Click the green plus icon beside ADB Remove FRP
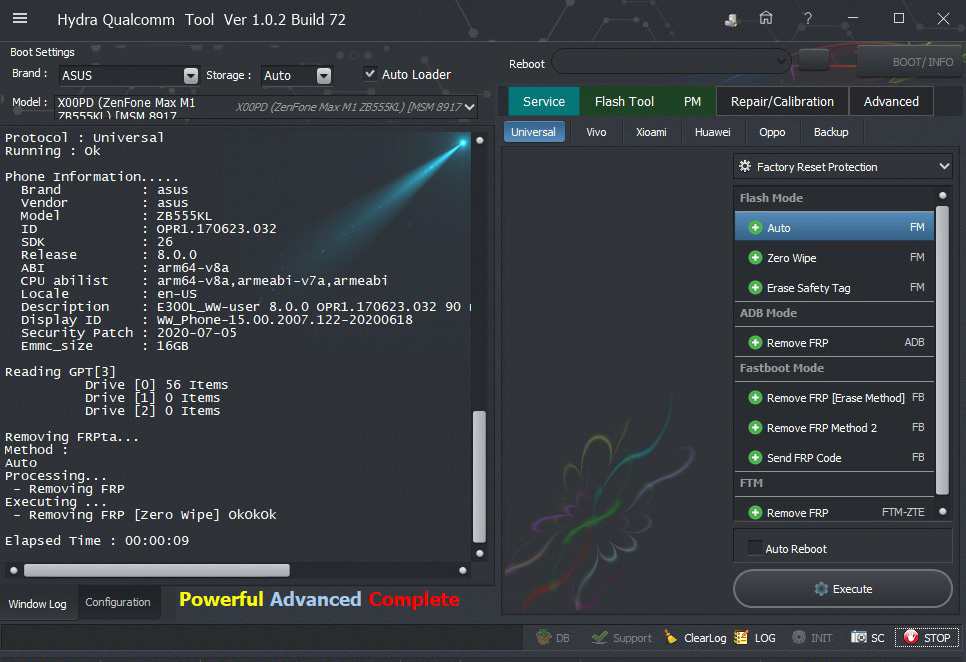 [755, 342]
